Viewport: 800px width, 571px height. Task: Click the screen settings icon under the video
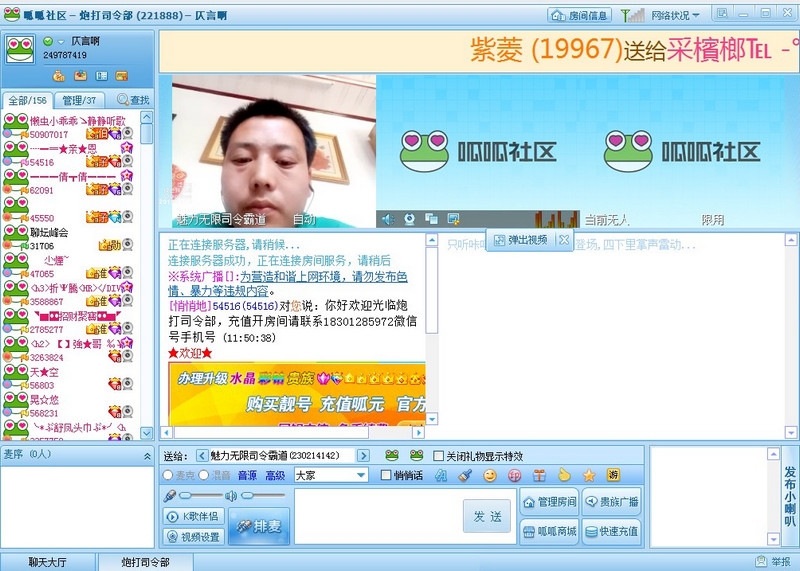453,219
